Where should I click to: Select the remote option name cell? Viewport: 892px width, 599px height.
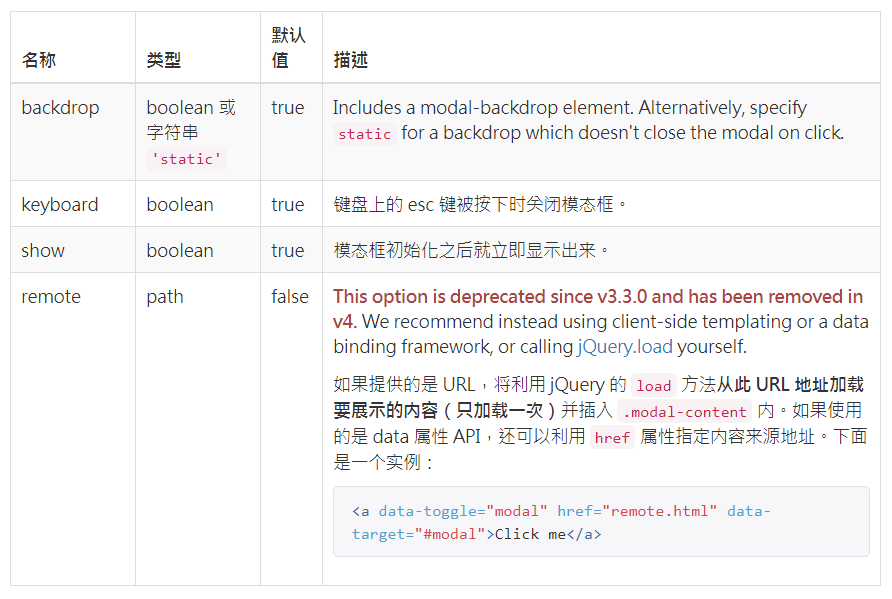click(51, 297)
